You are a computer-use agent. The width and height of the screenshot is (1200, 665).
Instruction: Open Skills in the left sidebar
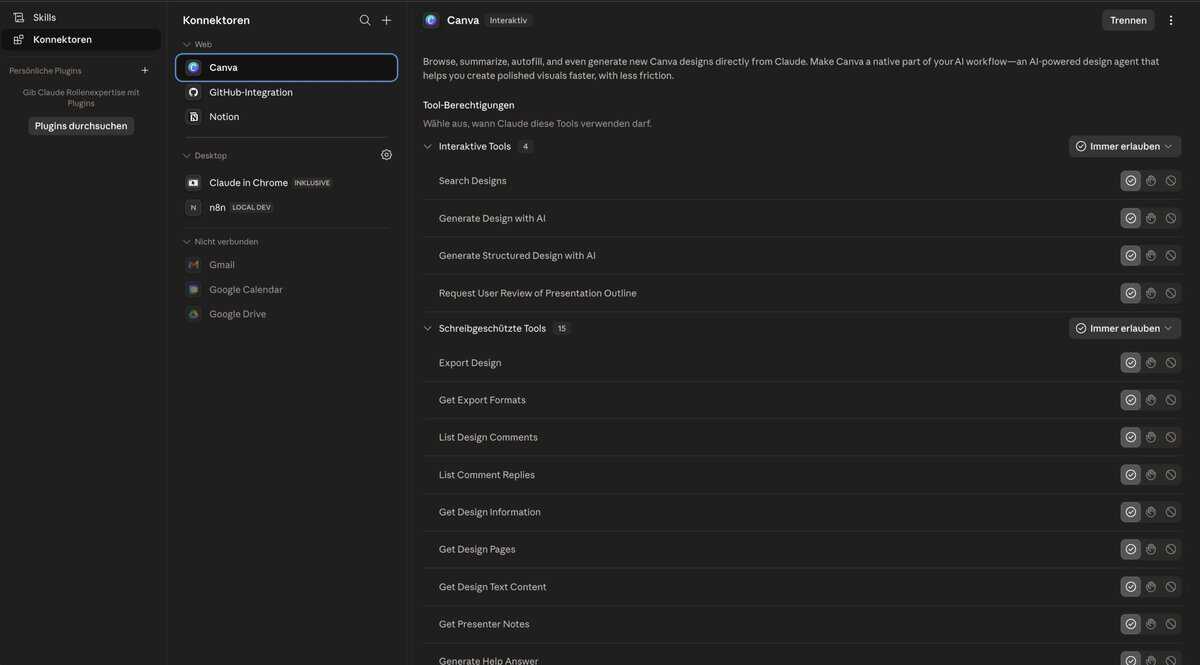(x=81, y=17)
